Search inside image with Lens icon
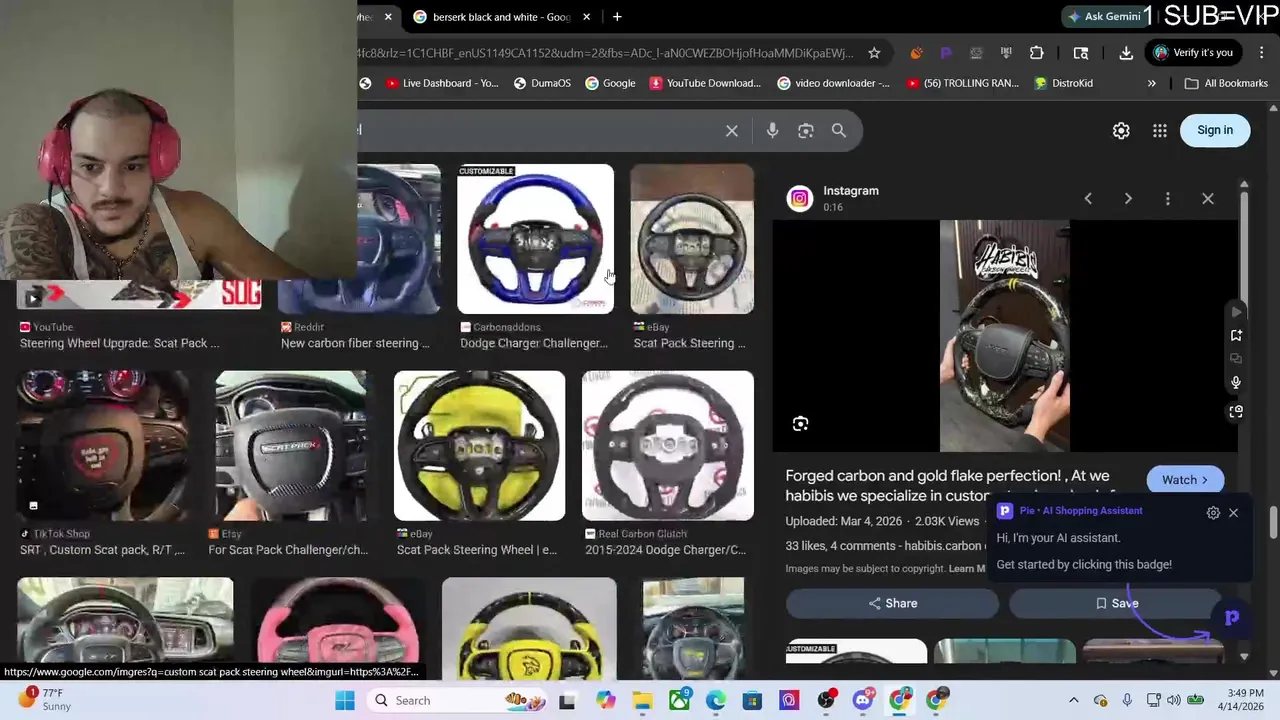Screen dimensions: 1280x720 pyautogui.click(x=800, y=424)
